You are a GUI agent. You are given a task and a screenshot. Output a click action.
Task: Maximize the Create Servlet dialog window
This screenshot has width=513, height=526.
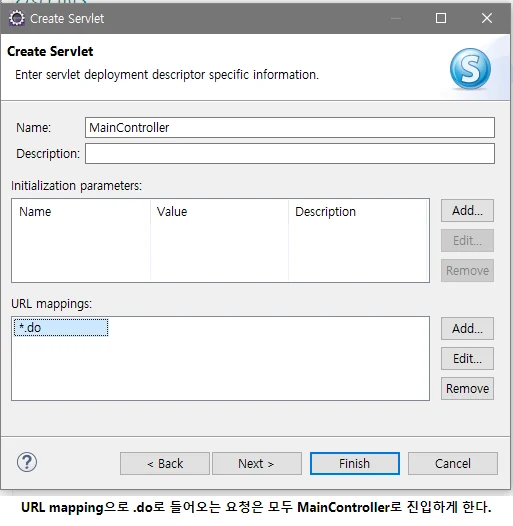[x=441, y=18]
